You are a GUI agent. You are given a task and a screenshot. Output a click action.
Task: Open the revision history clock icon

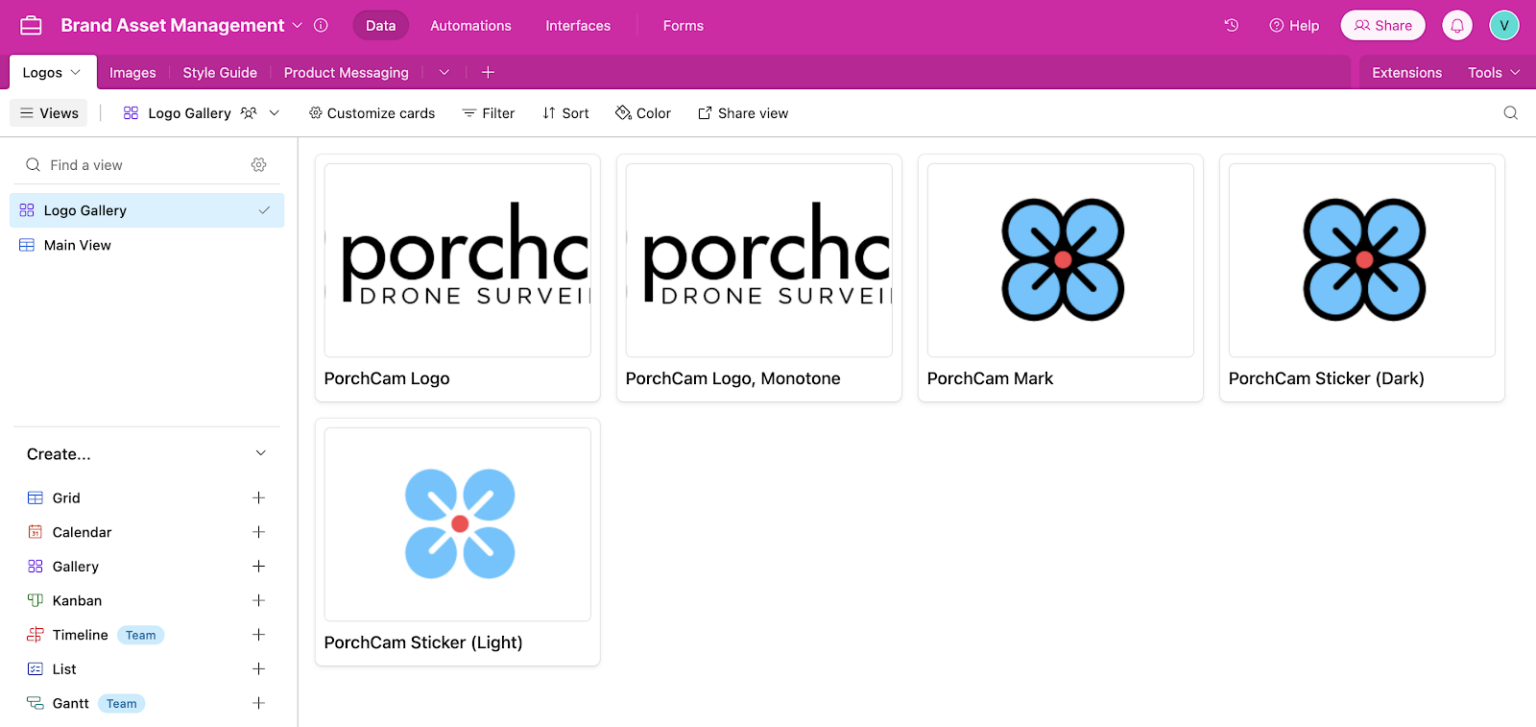click(1231, 25)
